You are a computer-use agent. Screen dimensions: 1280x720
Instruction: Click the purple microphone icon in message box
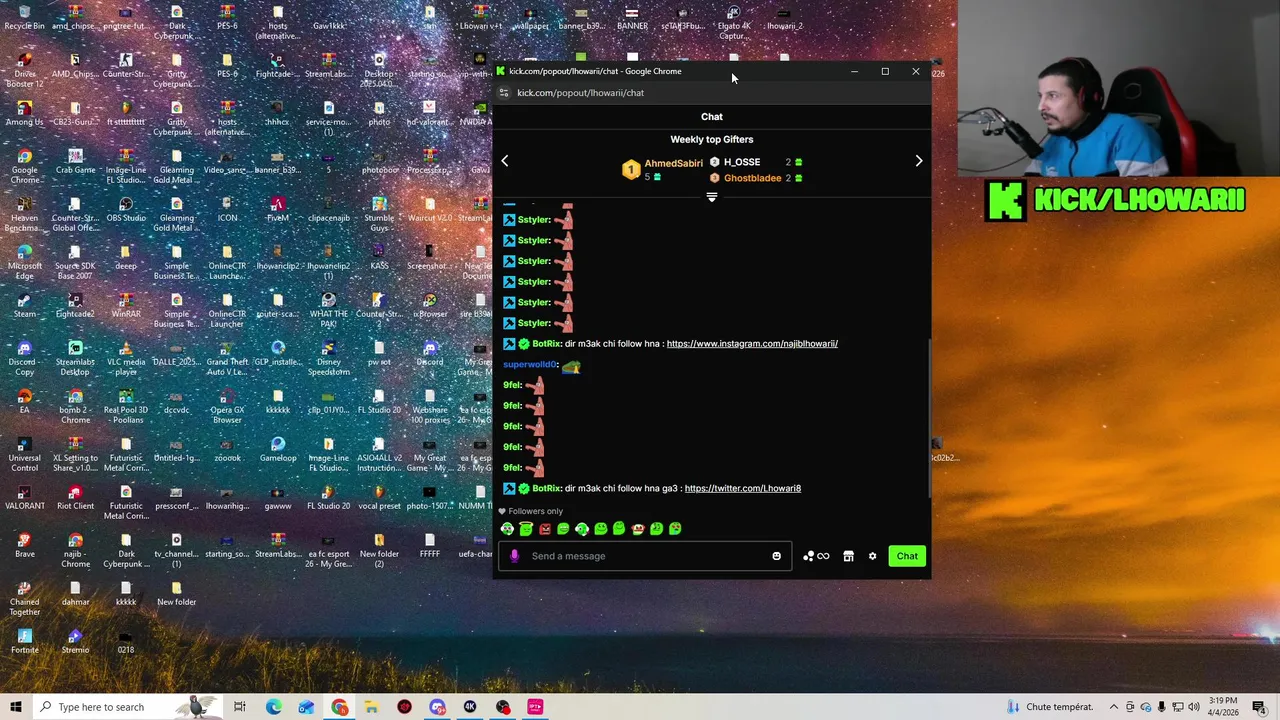tap(514, 556)
